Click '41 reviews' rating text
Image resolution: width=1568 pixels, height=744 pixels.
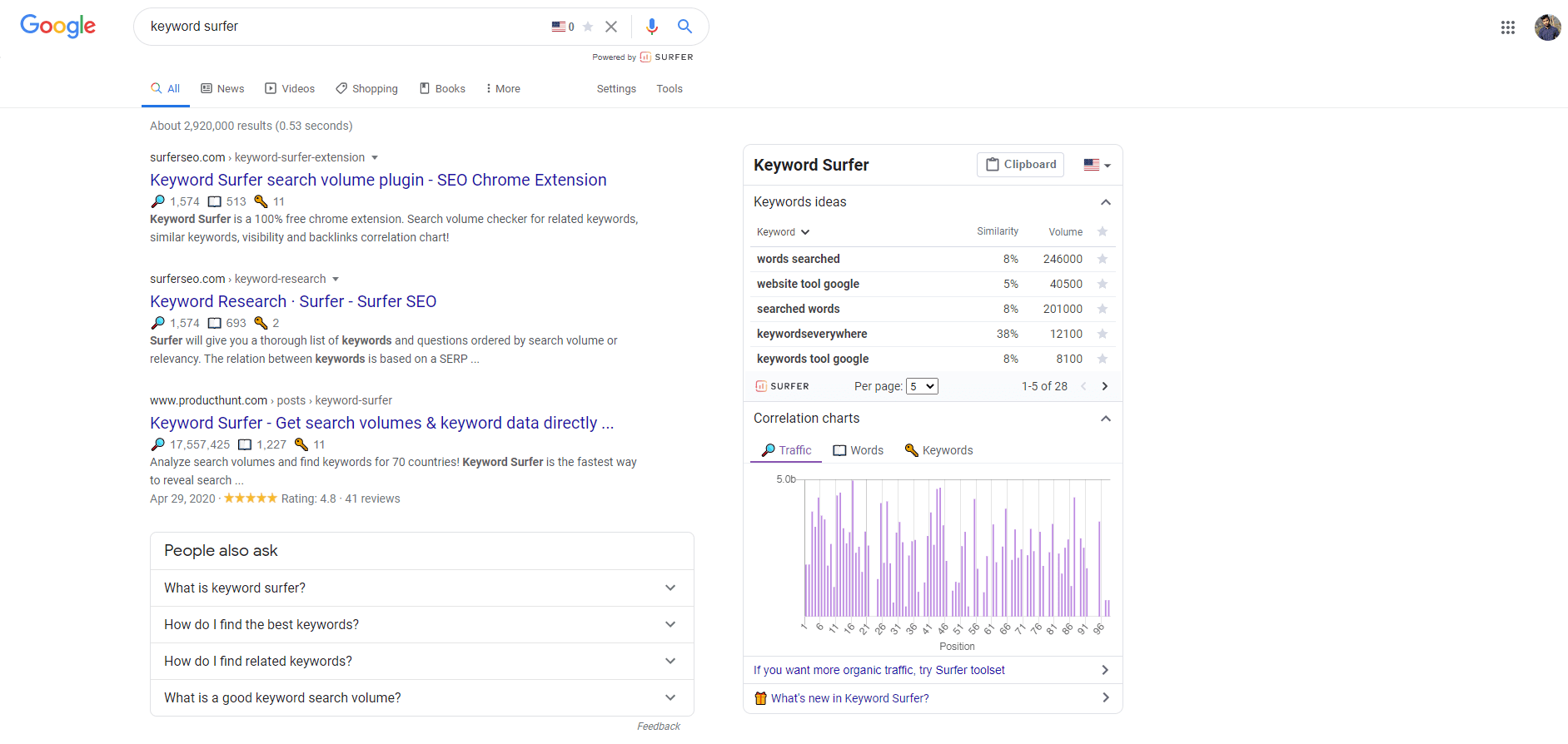372,498
